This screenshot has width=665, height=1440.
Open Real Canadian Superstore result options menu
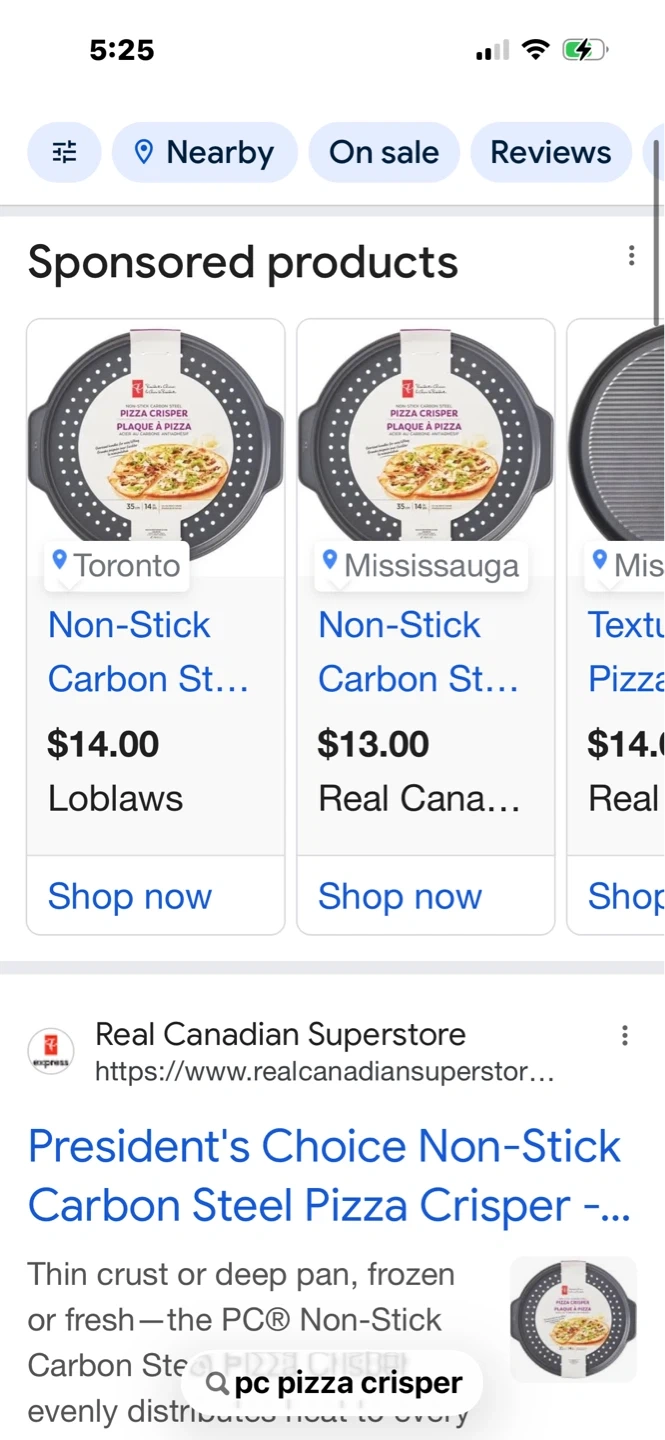[x=624, y=1035]
